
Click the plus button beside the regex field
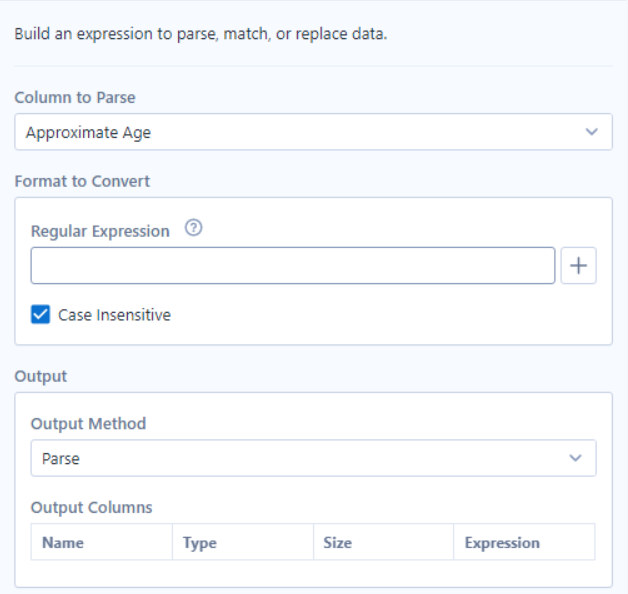tap(578, 266)
